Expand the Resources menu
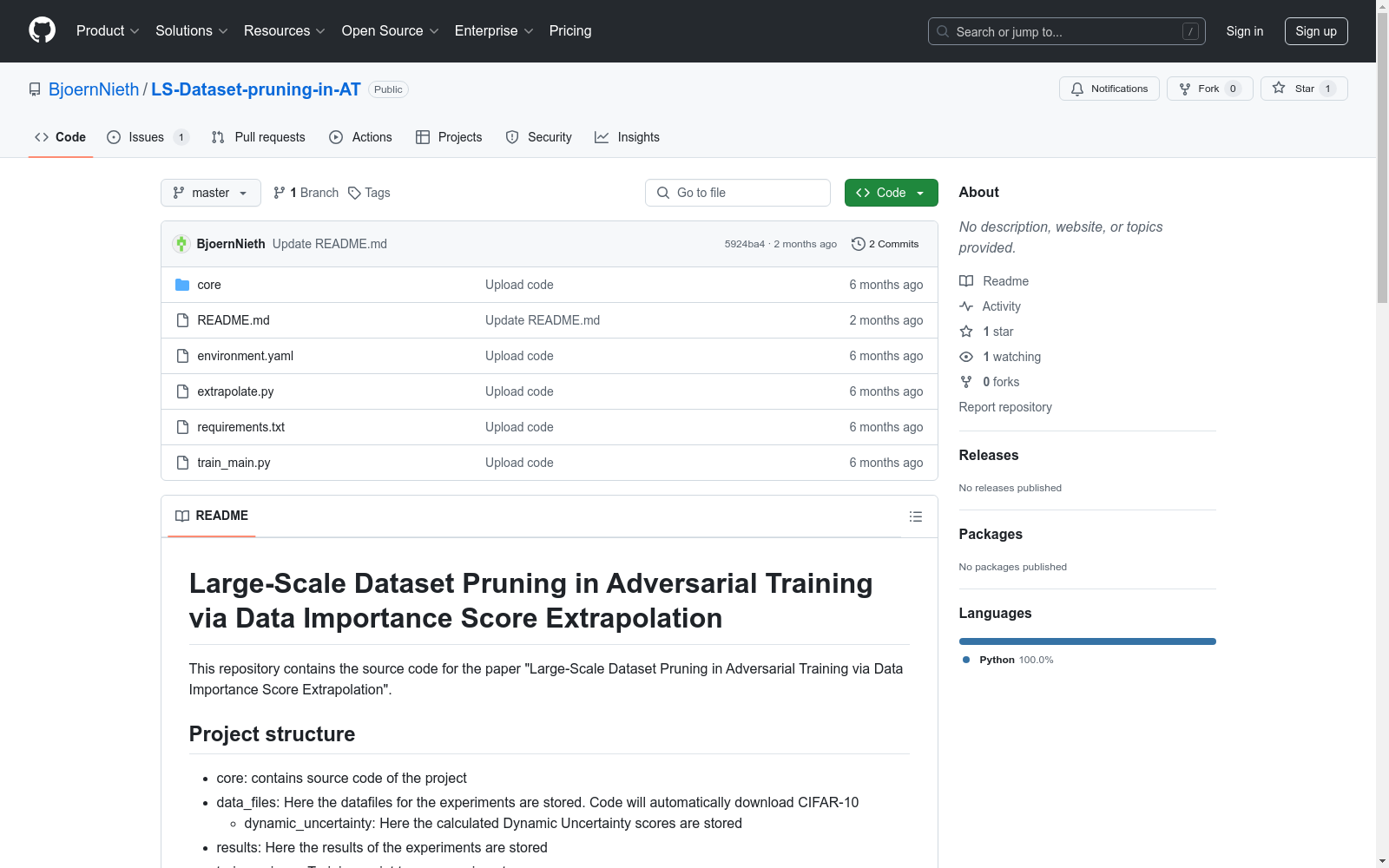 click(x=285, y=30)
